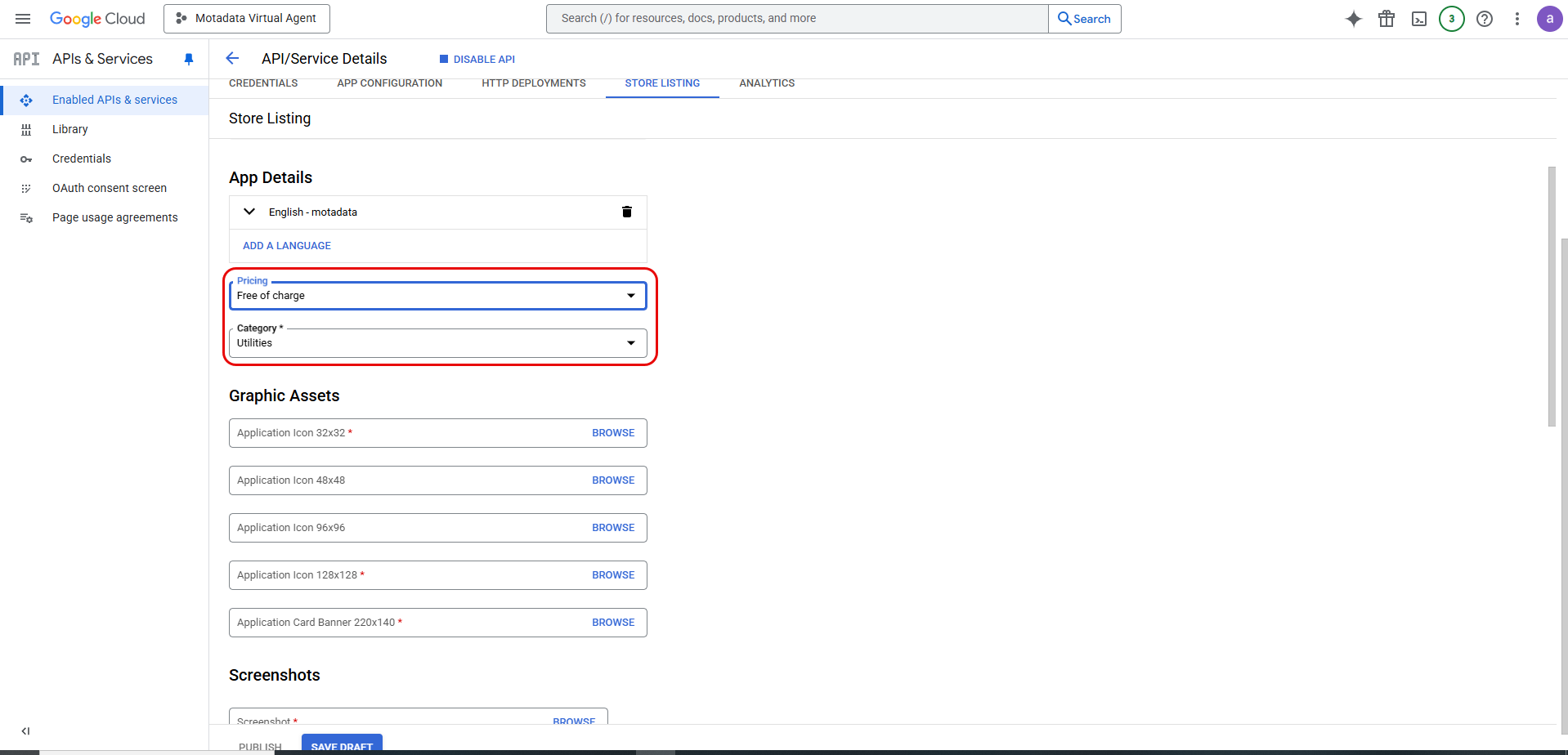
Task: Collapse the sidebar with the arrow toggle
Action: tap(25, 730)
